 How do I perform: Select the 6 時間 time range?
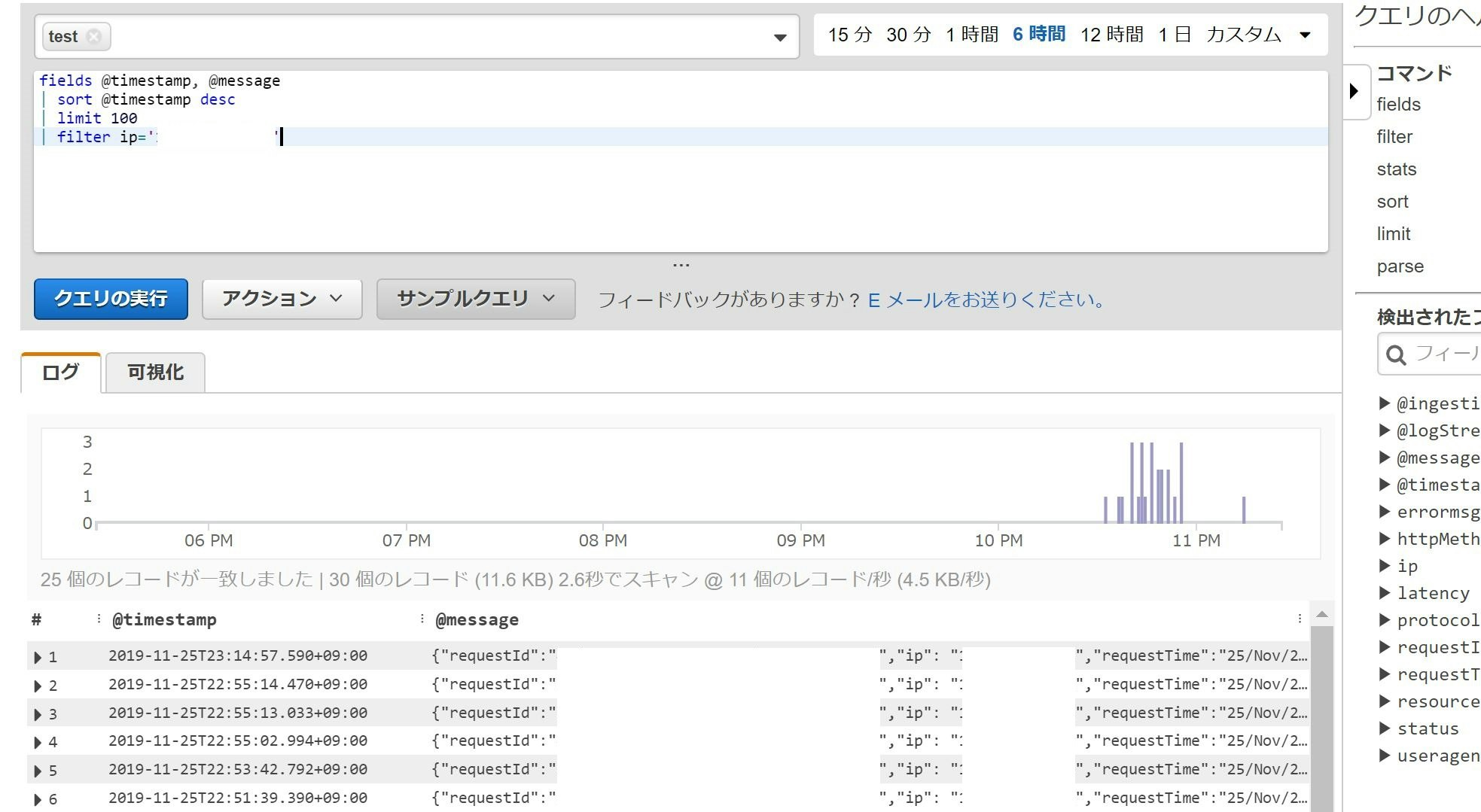click(x=1039, y=35)
